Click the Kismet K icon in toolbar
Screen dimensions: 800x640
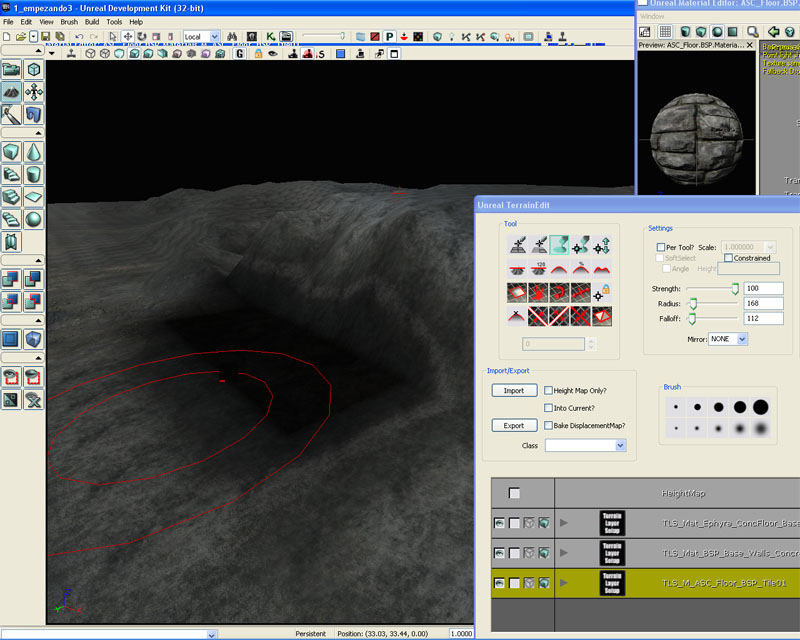tap(270, 37)
